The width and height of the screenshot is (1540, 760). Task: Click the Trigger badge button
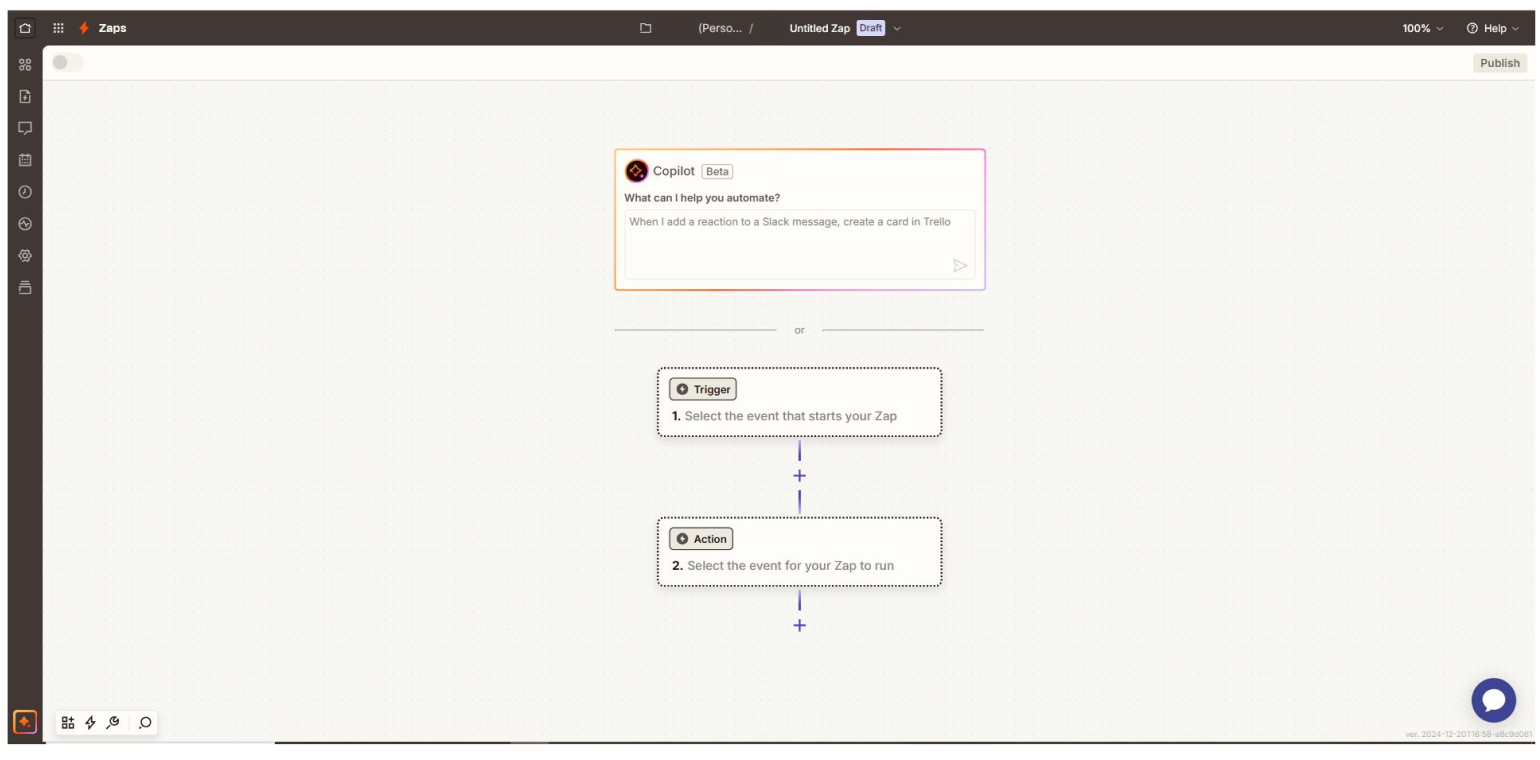coord(703,389)
